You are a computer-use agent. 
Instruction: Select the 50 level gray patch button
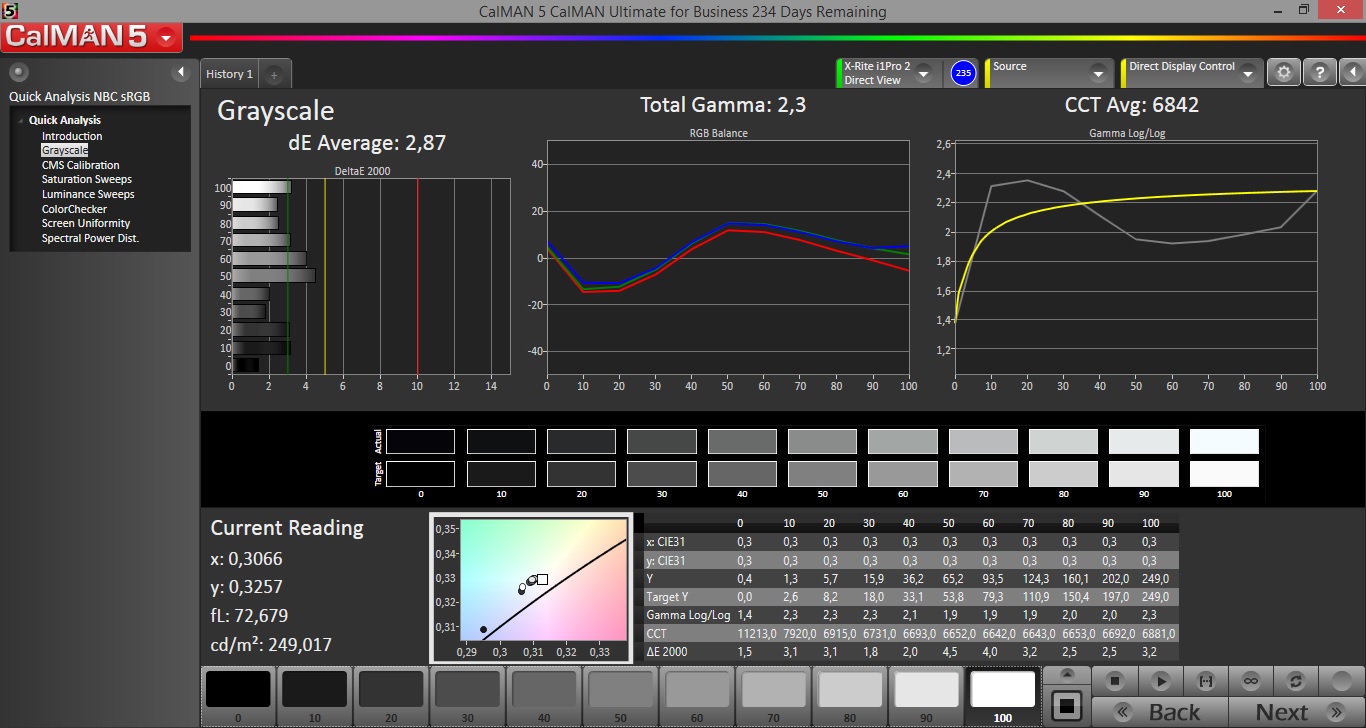click(620, 696)
